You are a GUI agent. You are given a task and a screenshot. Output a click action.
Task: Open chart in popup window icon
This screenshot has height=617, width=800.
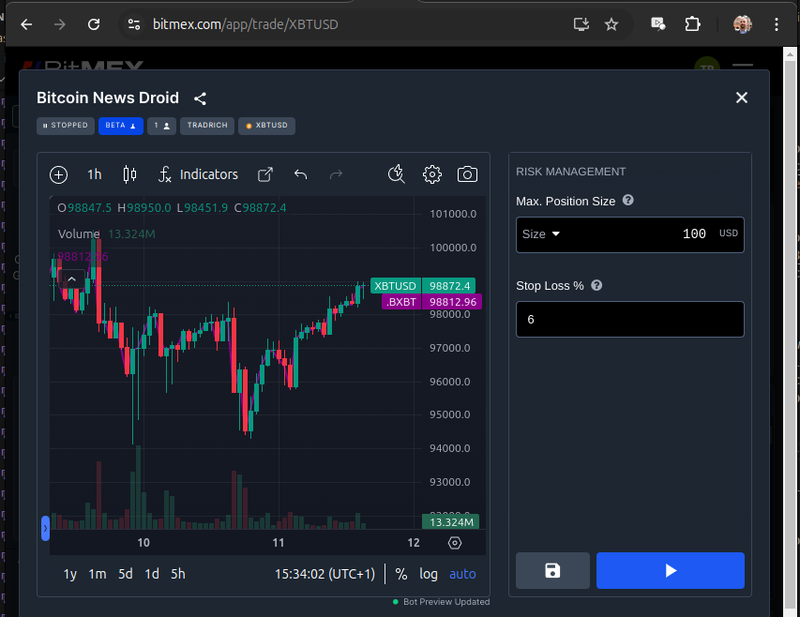pyautogui.click(x=265, y=175)
